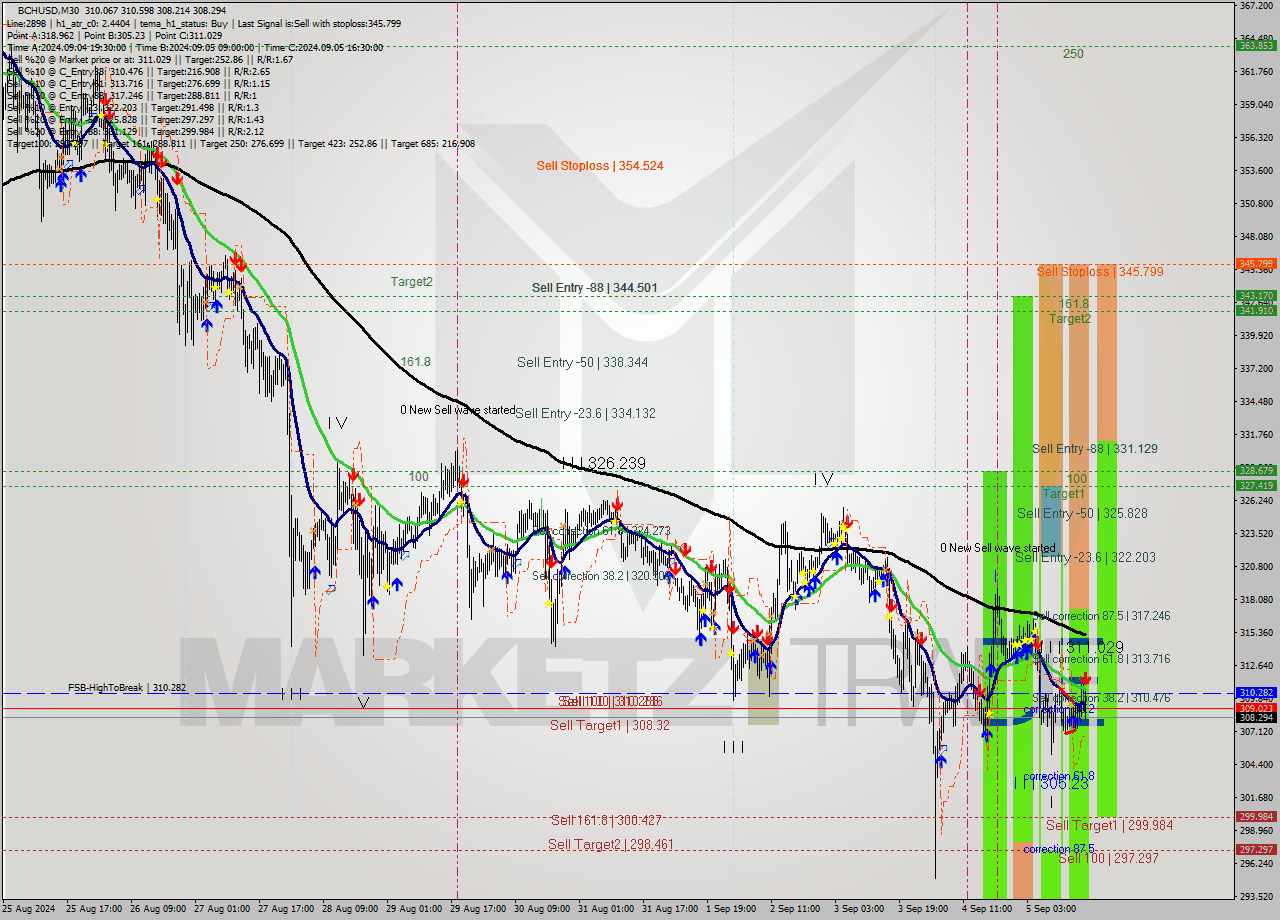1280x920 pixels.
Task: Click the 'Sell Target2 | 298.461' label
Action: [610, 845]
